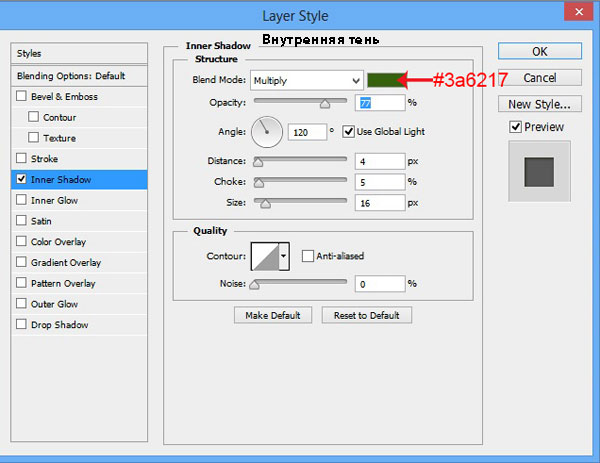
Task: Click the Make Default button
Action: pos(273,315)
